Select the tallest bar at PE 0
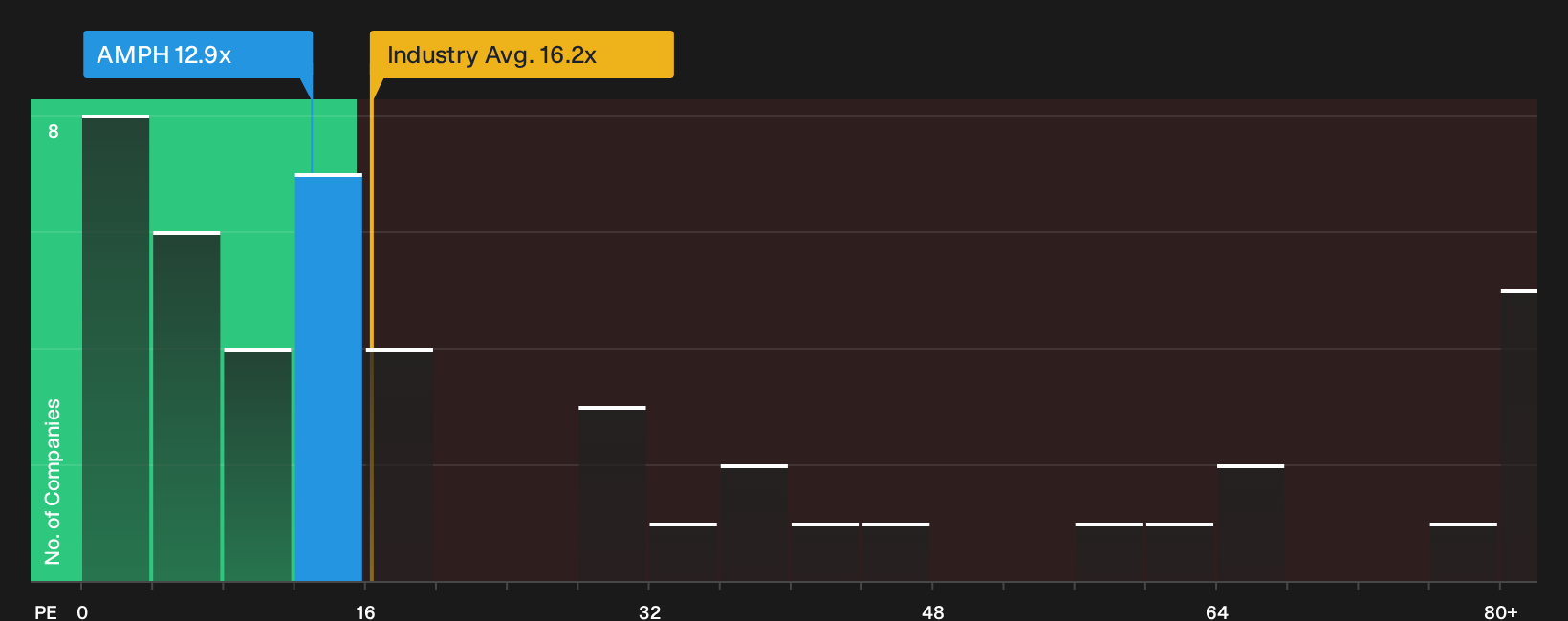This screenshot has width=1568, height=621. click(x=116, y=348)
